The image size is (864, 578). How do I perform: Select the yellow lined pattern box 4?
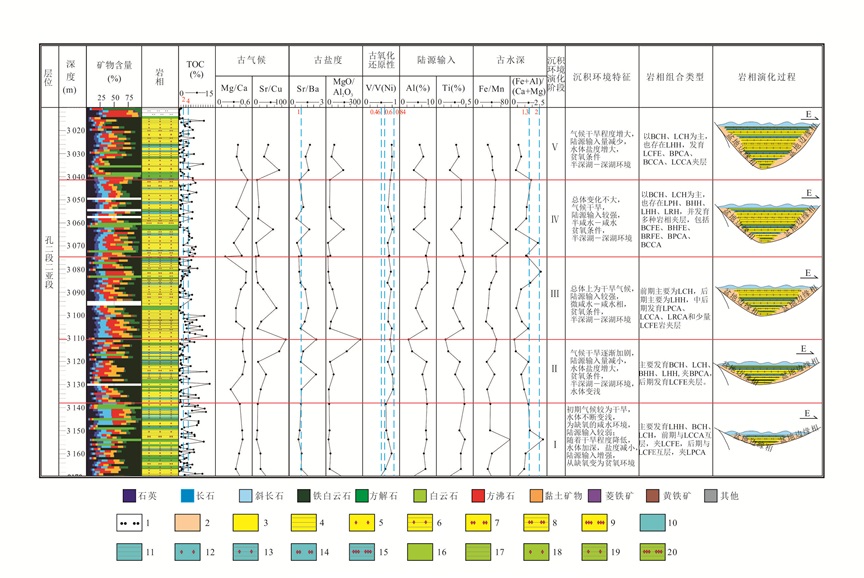[x=304, y=522]
